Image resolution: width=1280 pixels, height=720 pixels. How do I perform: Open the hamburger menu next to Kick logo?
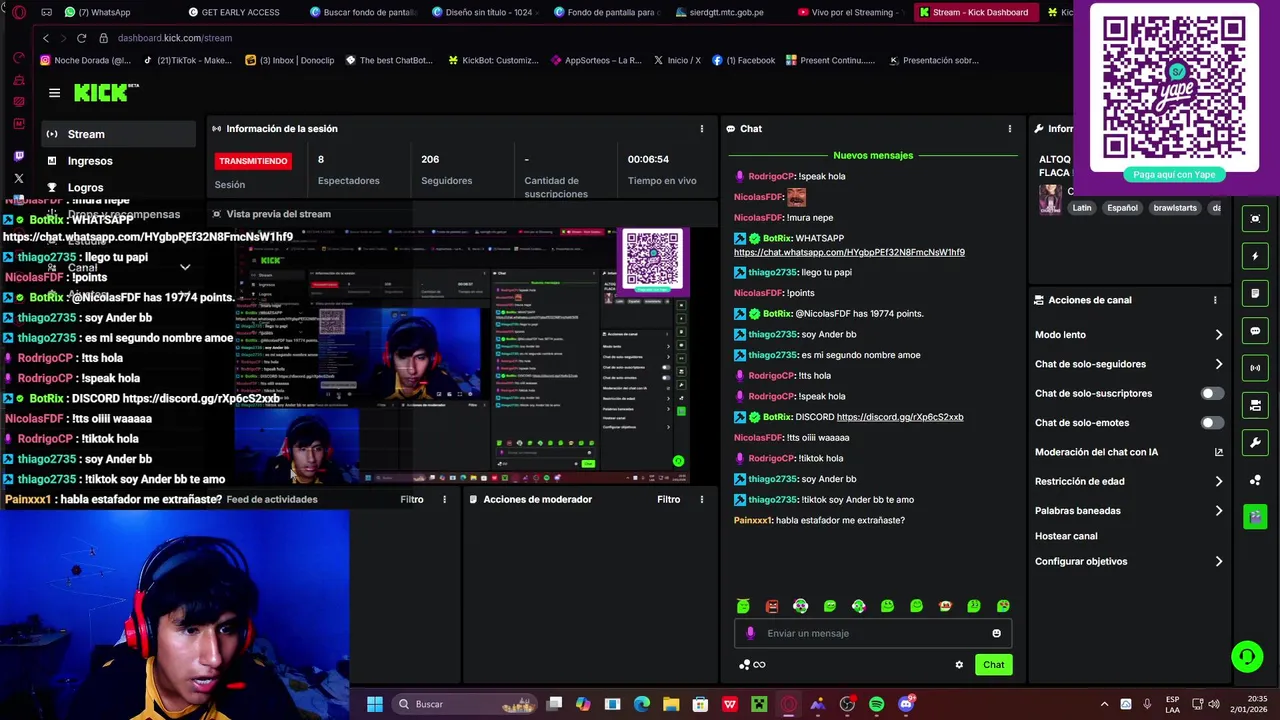(x=54, y=93)
